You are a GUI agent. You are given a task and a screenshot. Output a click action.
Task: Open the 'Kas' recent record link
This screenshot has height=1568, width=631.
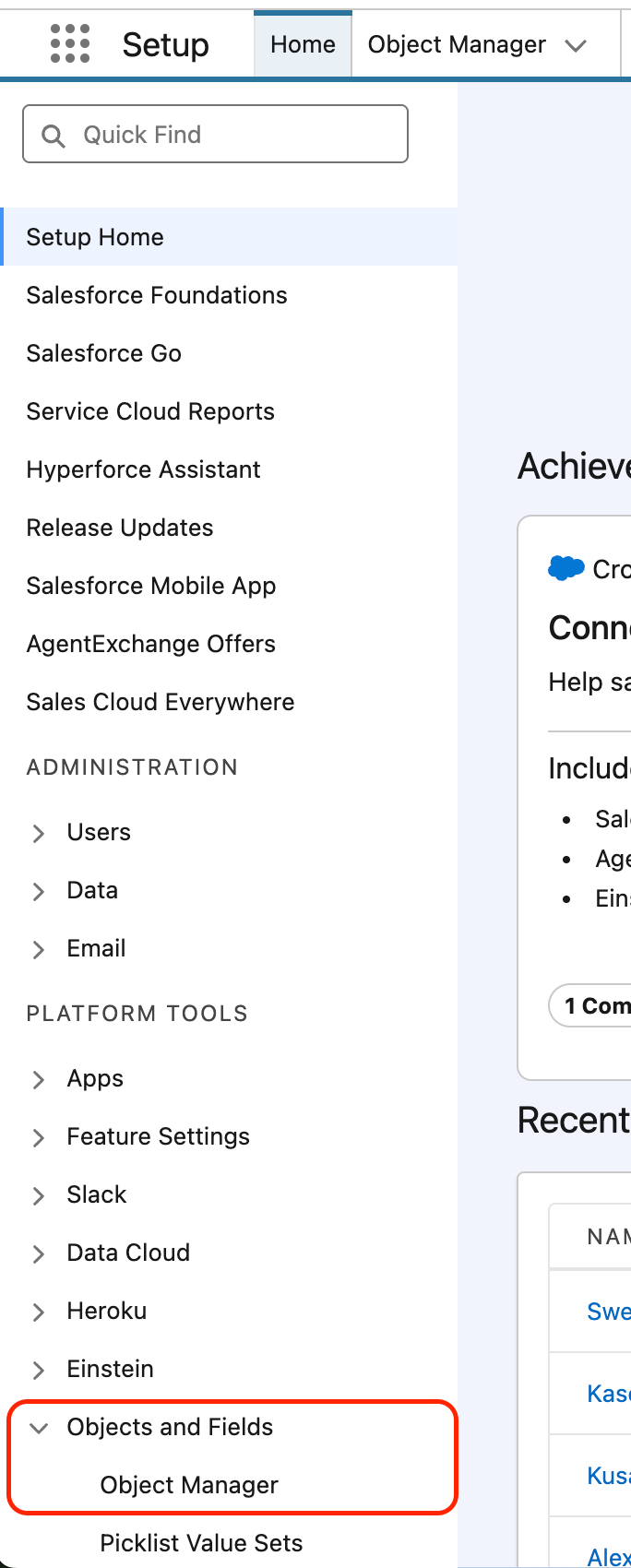[609, 1393]
